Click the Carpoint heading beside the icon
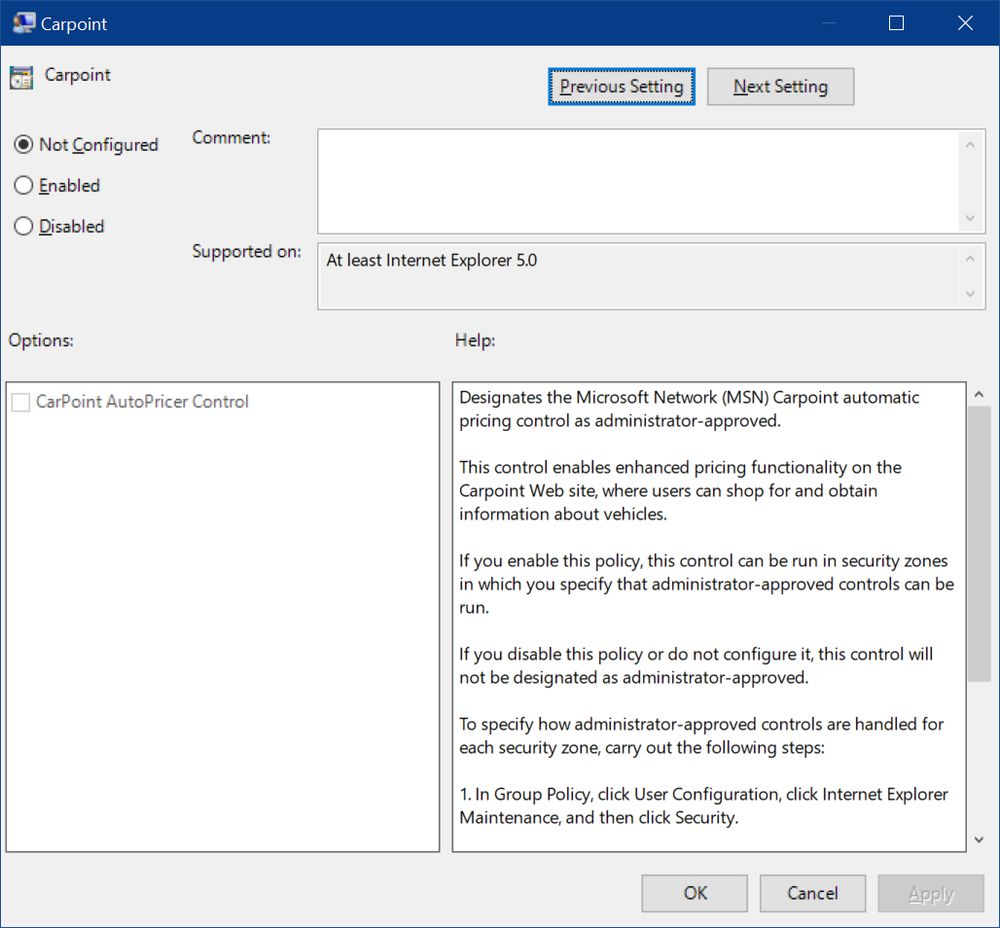The width and height of the screenshot is (1000, 928). (x=77, y=75)
